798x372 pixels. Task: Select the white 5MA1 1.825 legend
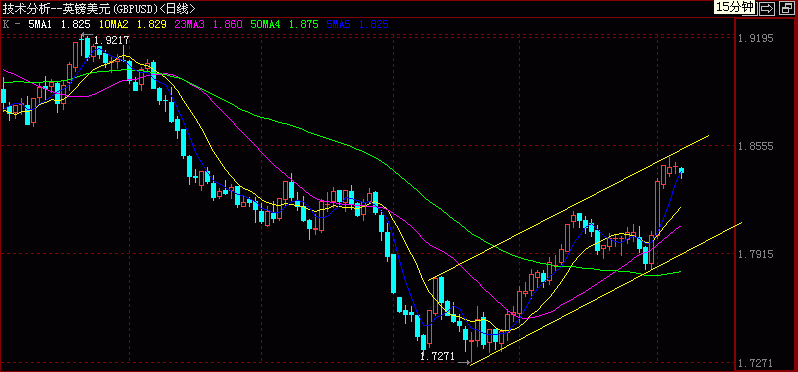(x=59, y=24)
